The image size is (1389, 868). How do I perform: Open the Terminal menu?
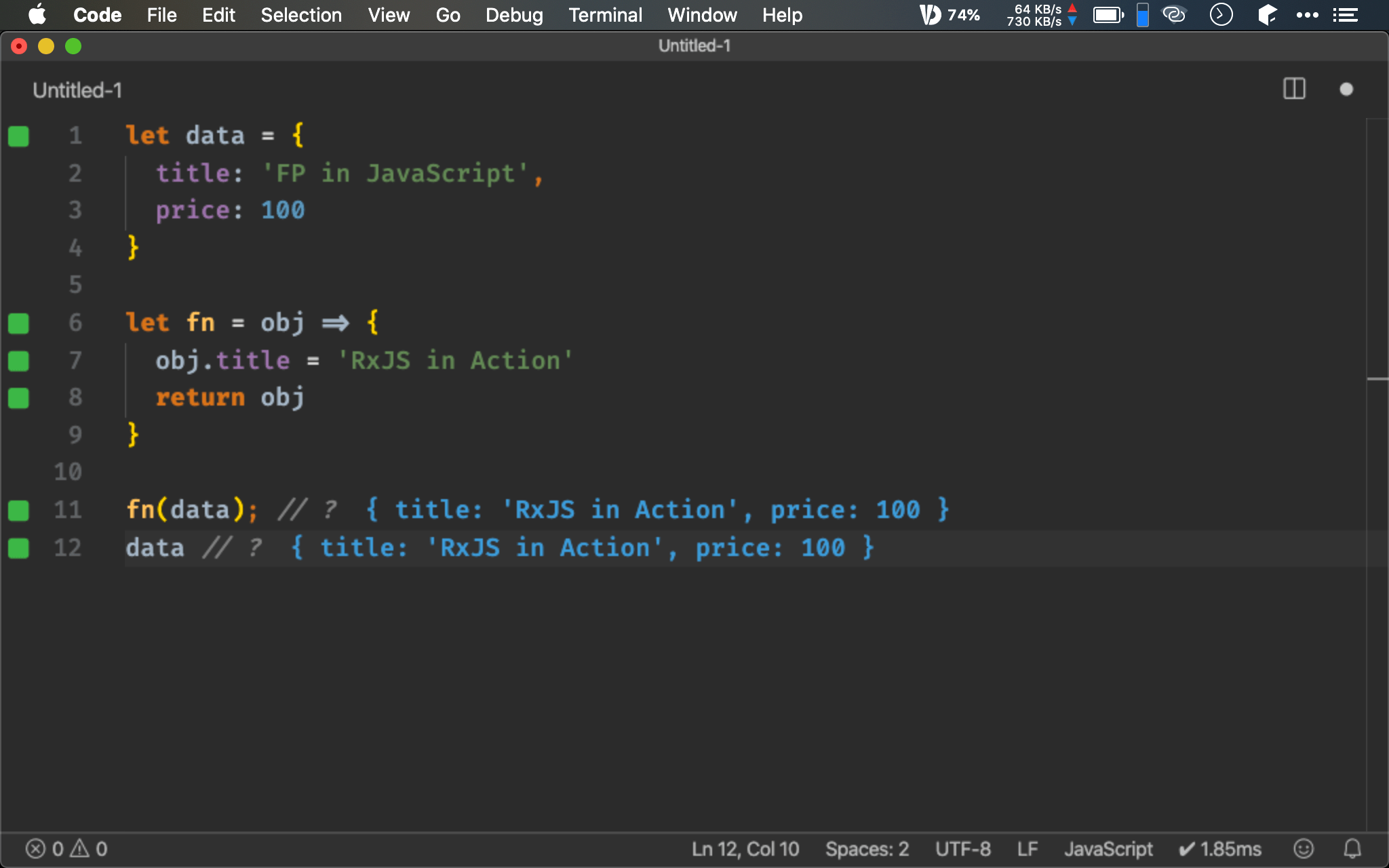click(605, 15)
